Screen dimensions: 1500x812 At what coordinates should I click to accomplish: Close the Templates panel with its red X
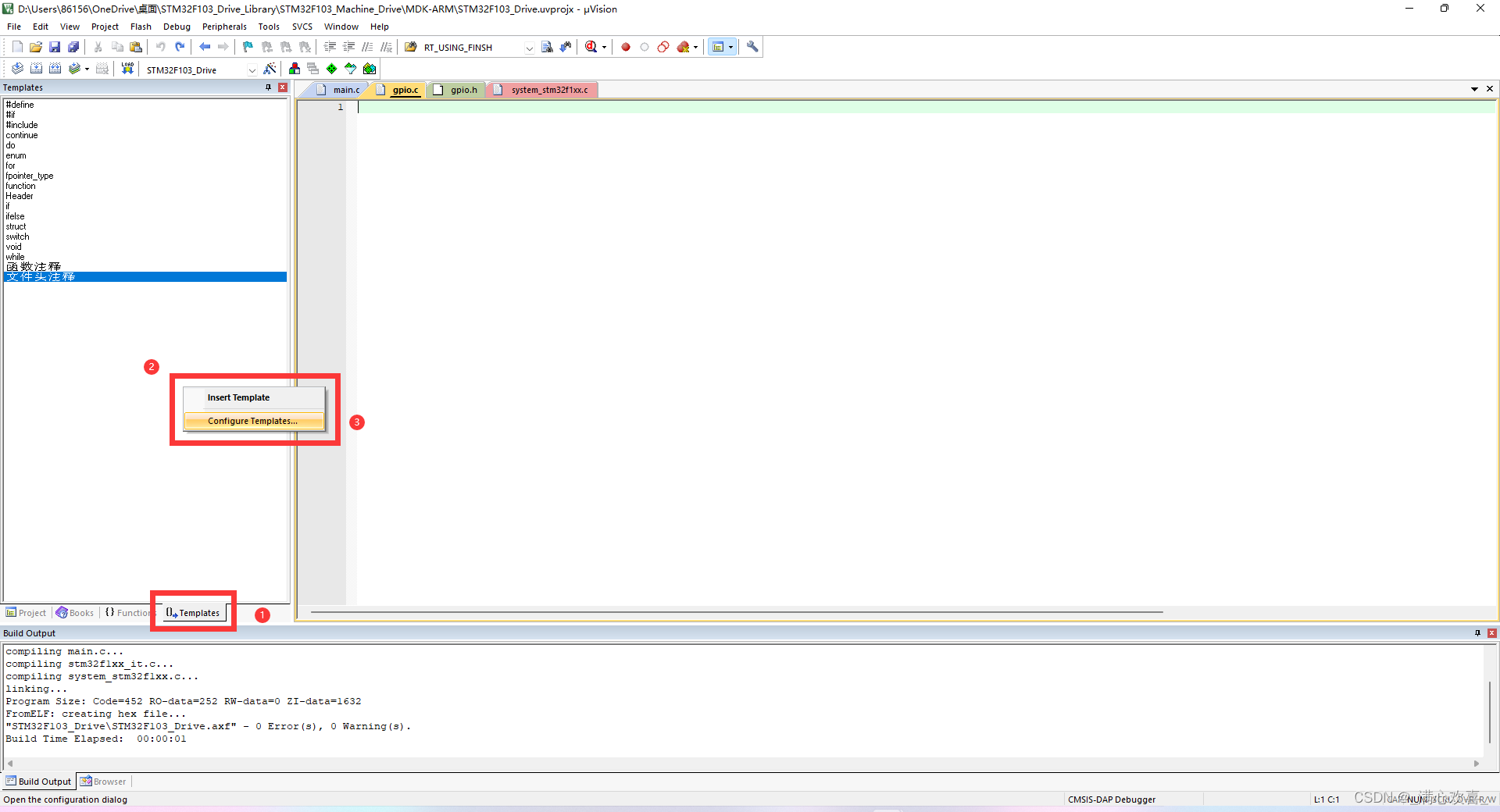(x=283, y=87)
